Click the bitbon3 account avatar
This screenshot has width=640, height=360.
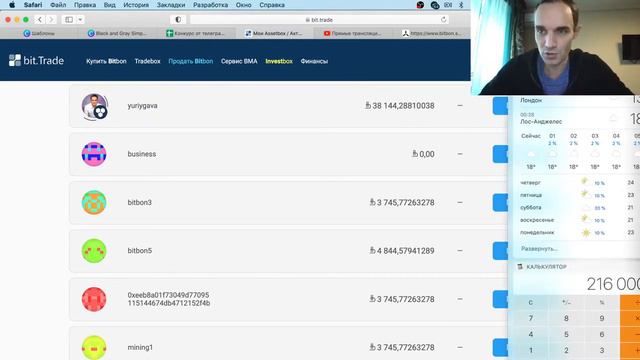point(94,202)
